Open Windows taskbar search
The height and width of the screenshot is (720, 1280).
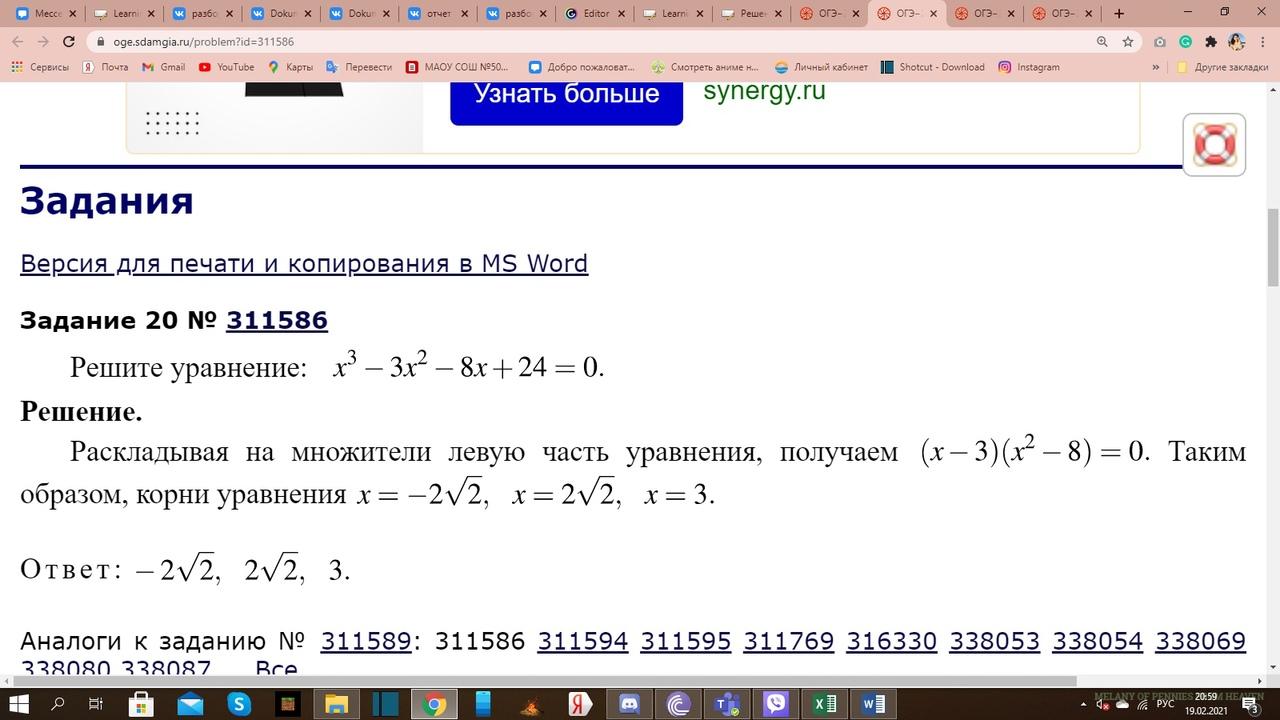click(58, 705)
